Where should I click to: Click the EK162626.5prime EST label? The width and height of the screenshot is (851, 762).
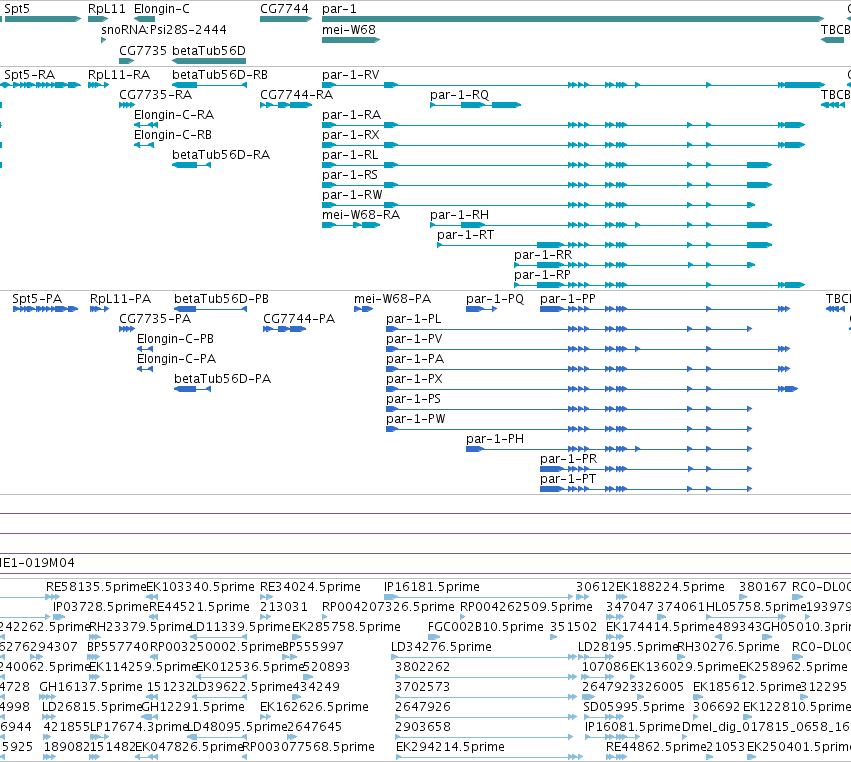[314, 707]
